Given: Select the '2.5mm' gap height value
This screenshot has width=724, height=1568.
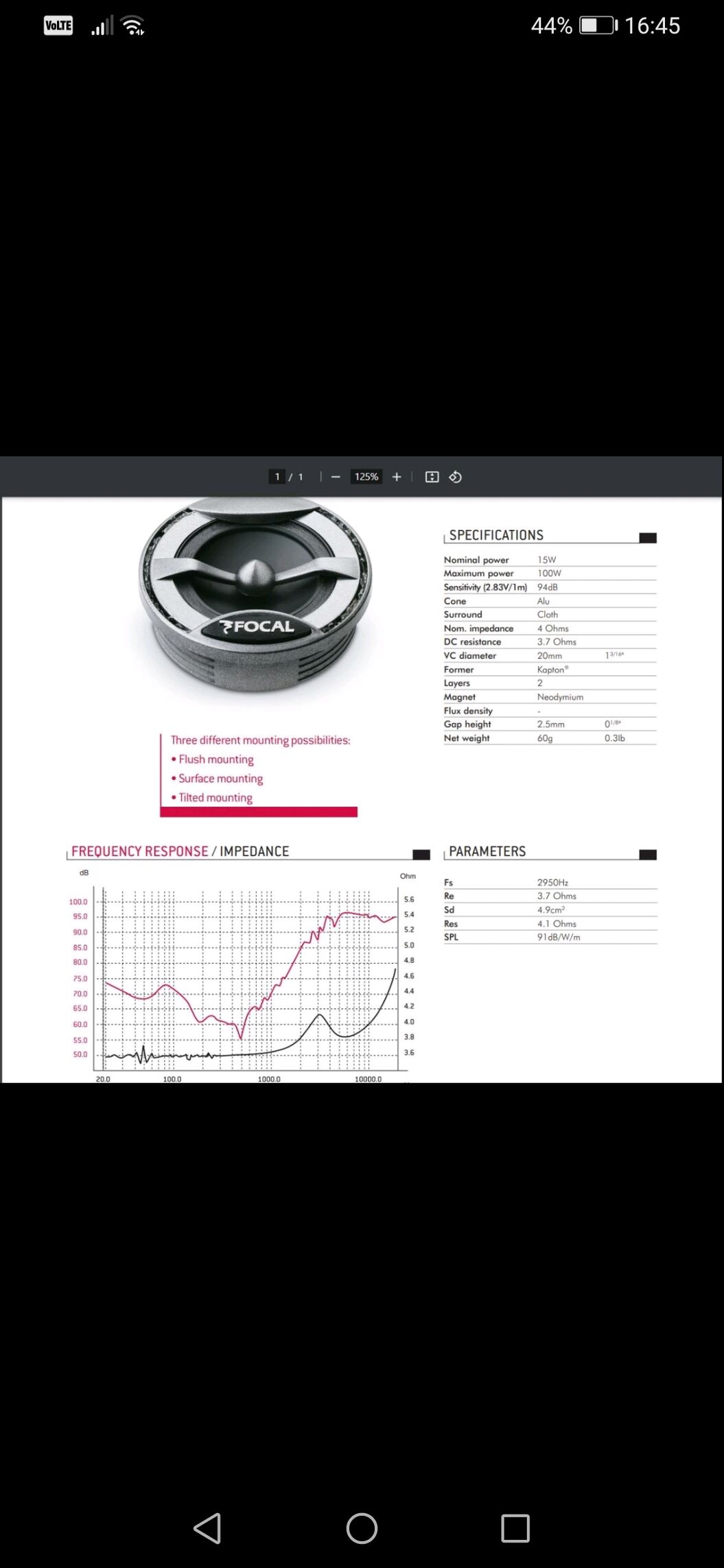Looking at the screenshot, I should click(550, 724).
